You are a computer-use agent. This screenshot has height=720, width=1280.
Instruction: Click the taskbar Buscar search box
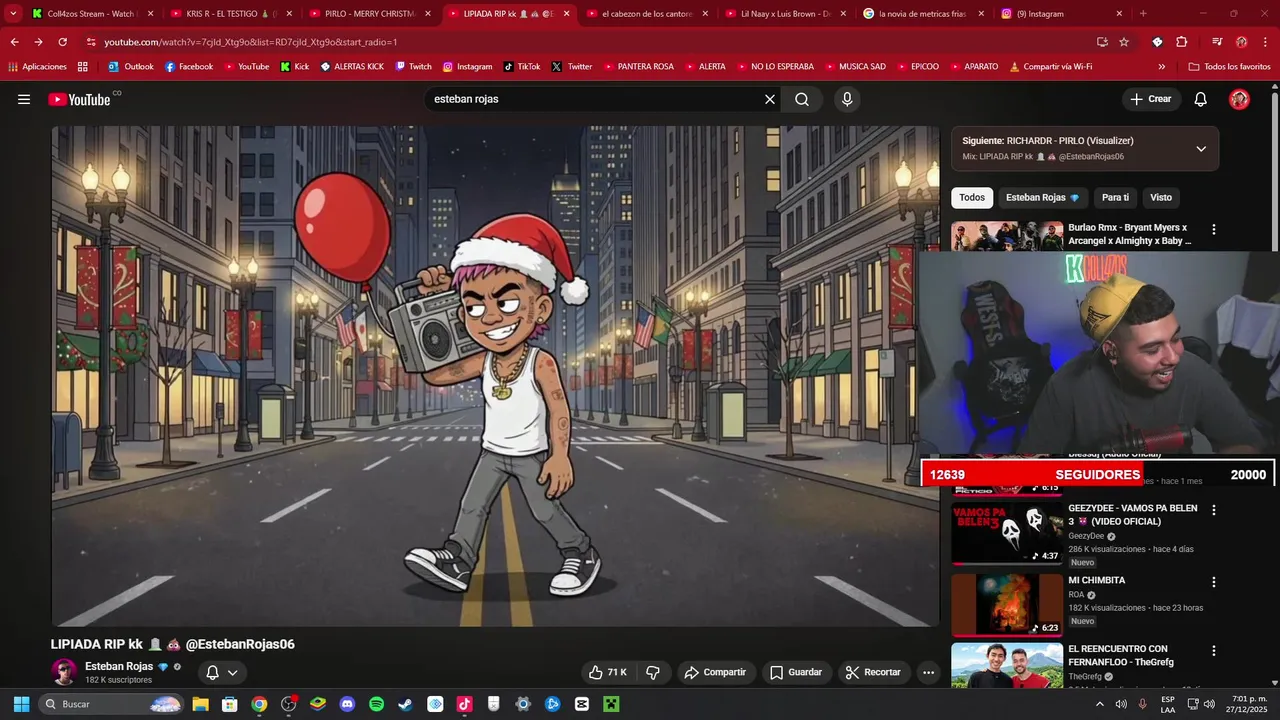coord(113,704)
